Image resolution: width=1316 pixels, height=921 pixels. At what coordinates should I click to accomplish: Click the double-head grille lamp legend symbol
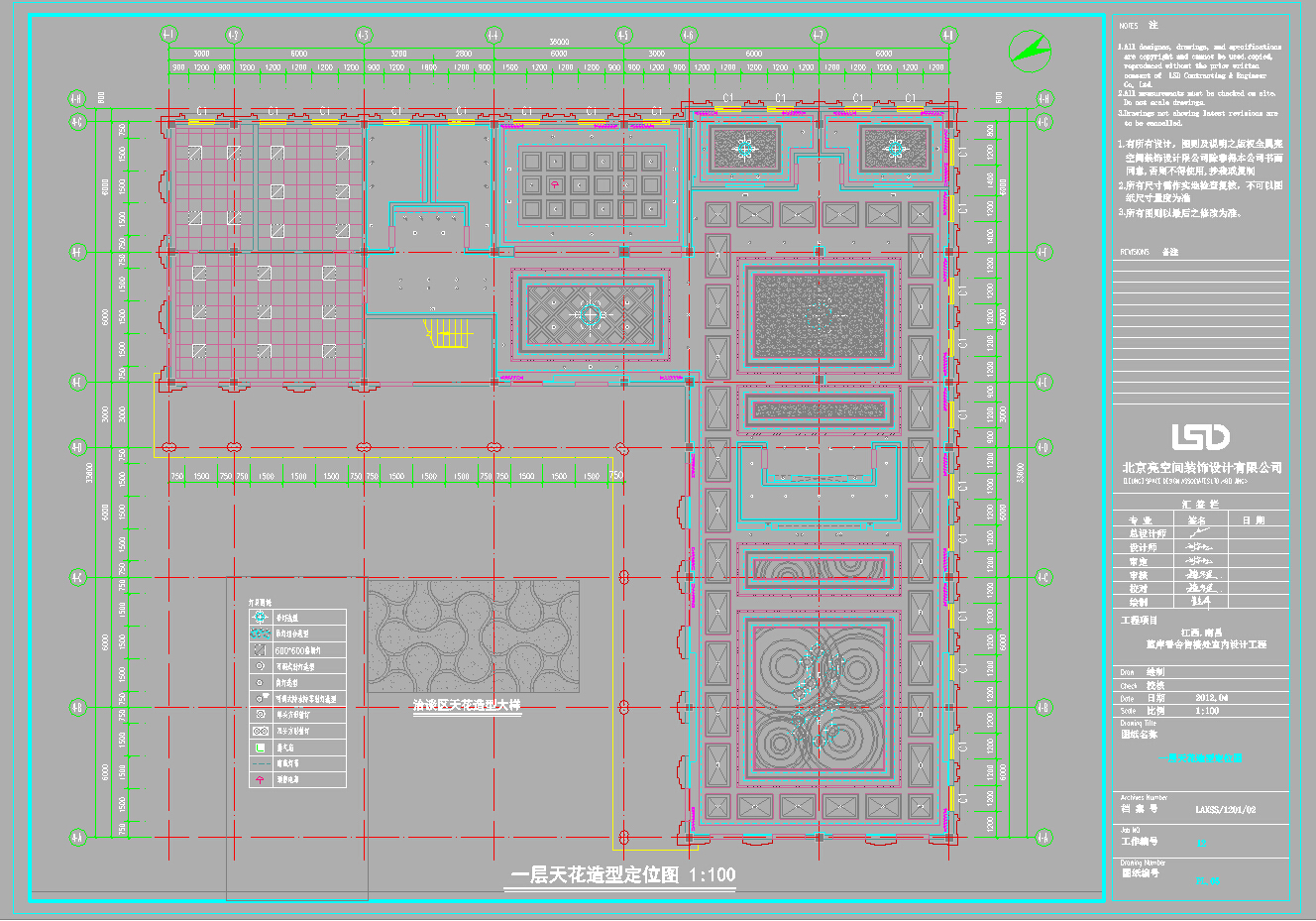260,731
